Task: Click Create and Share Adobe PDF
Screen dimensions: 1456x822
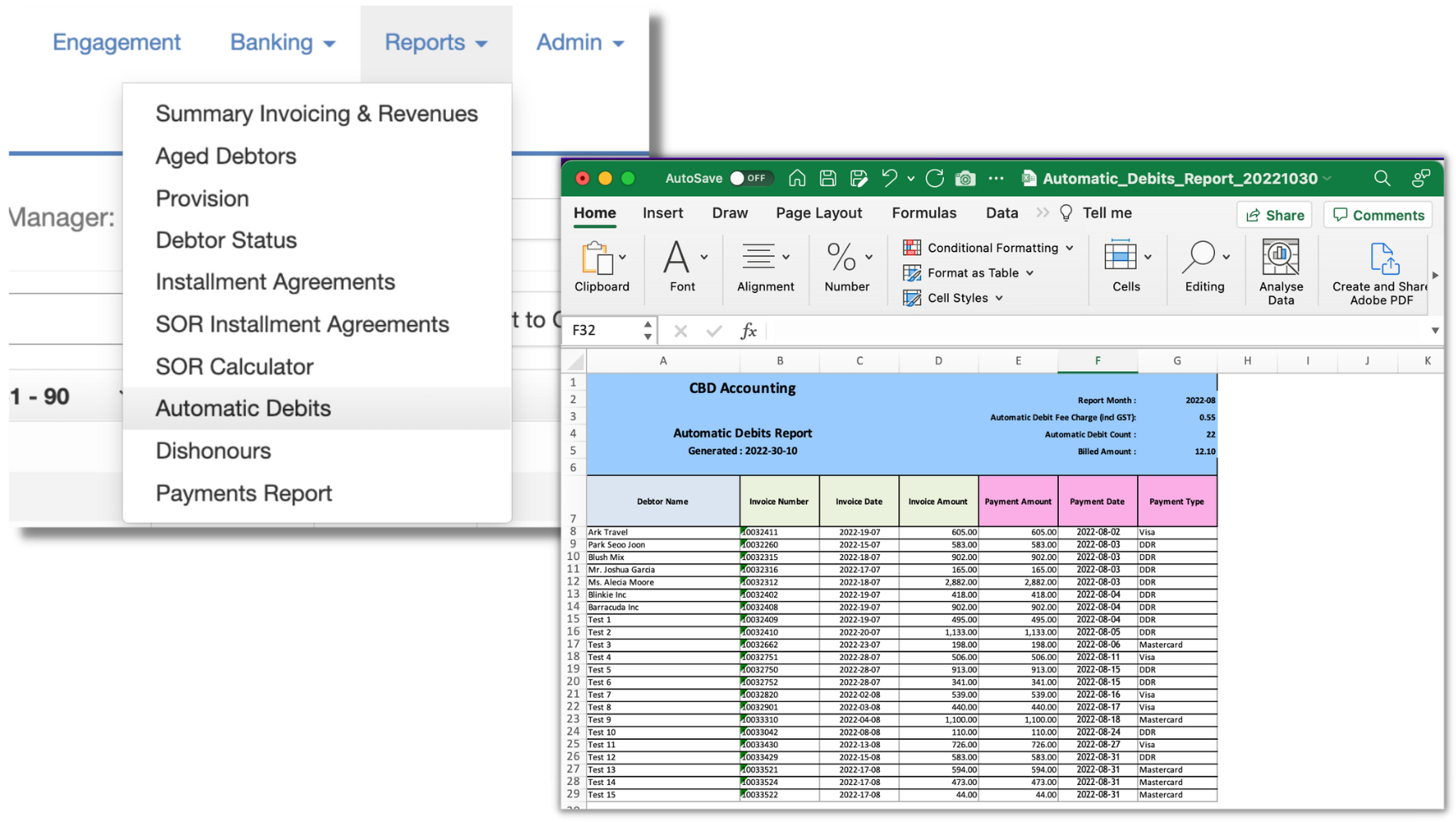Action: pyautogui.click(x=1382, y=270)
